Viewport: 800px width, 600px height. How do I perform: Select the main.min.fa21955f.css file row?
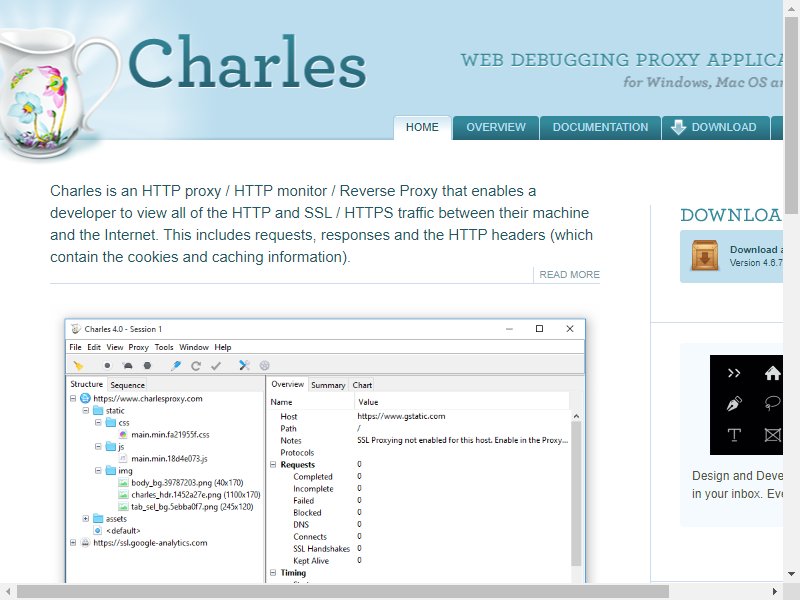click(170, 435)
